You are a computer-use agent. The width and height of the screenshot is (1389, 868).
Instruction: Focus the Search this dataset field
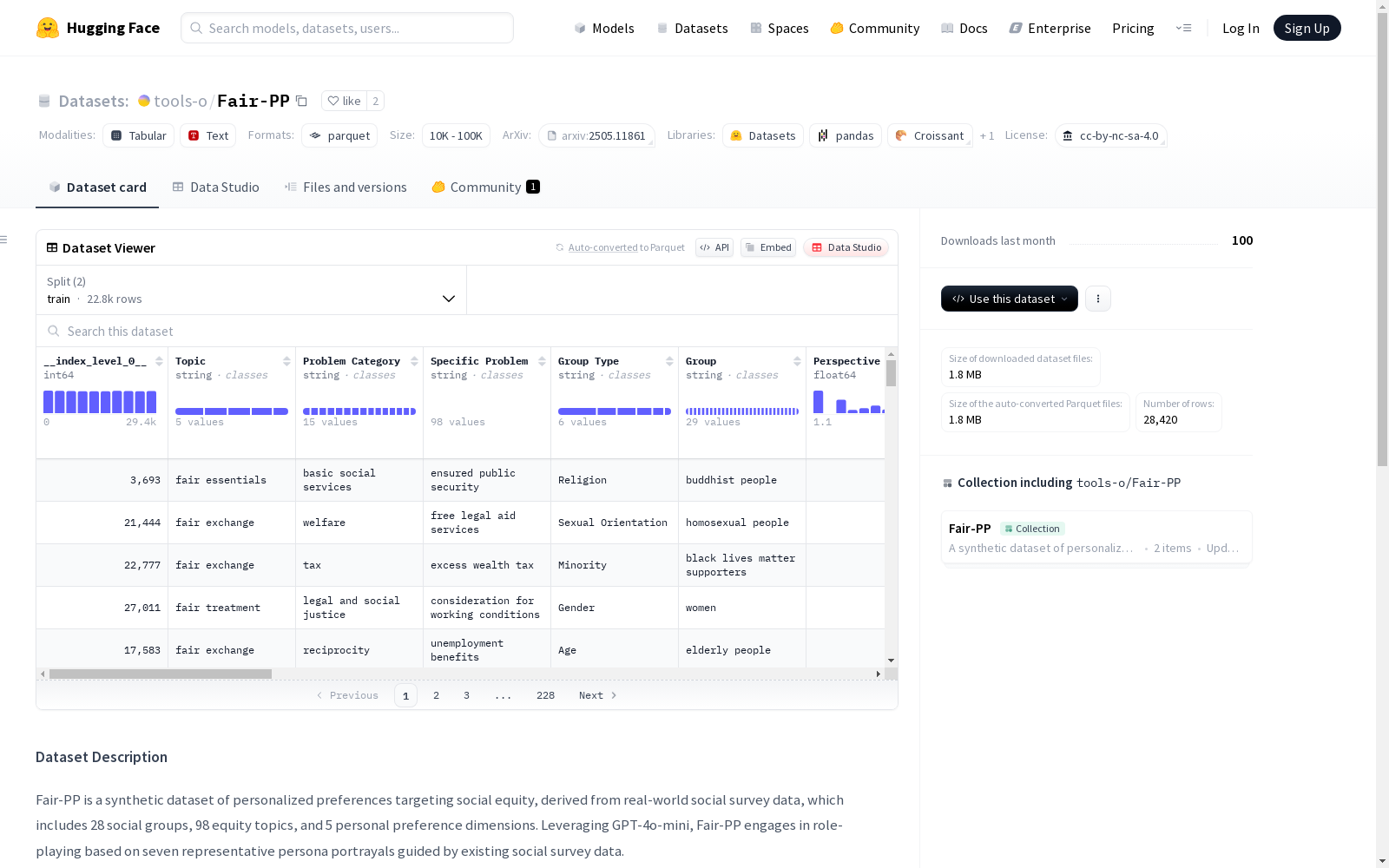click(467, 332)
